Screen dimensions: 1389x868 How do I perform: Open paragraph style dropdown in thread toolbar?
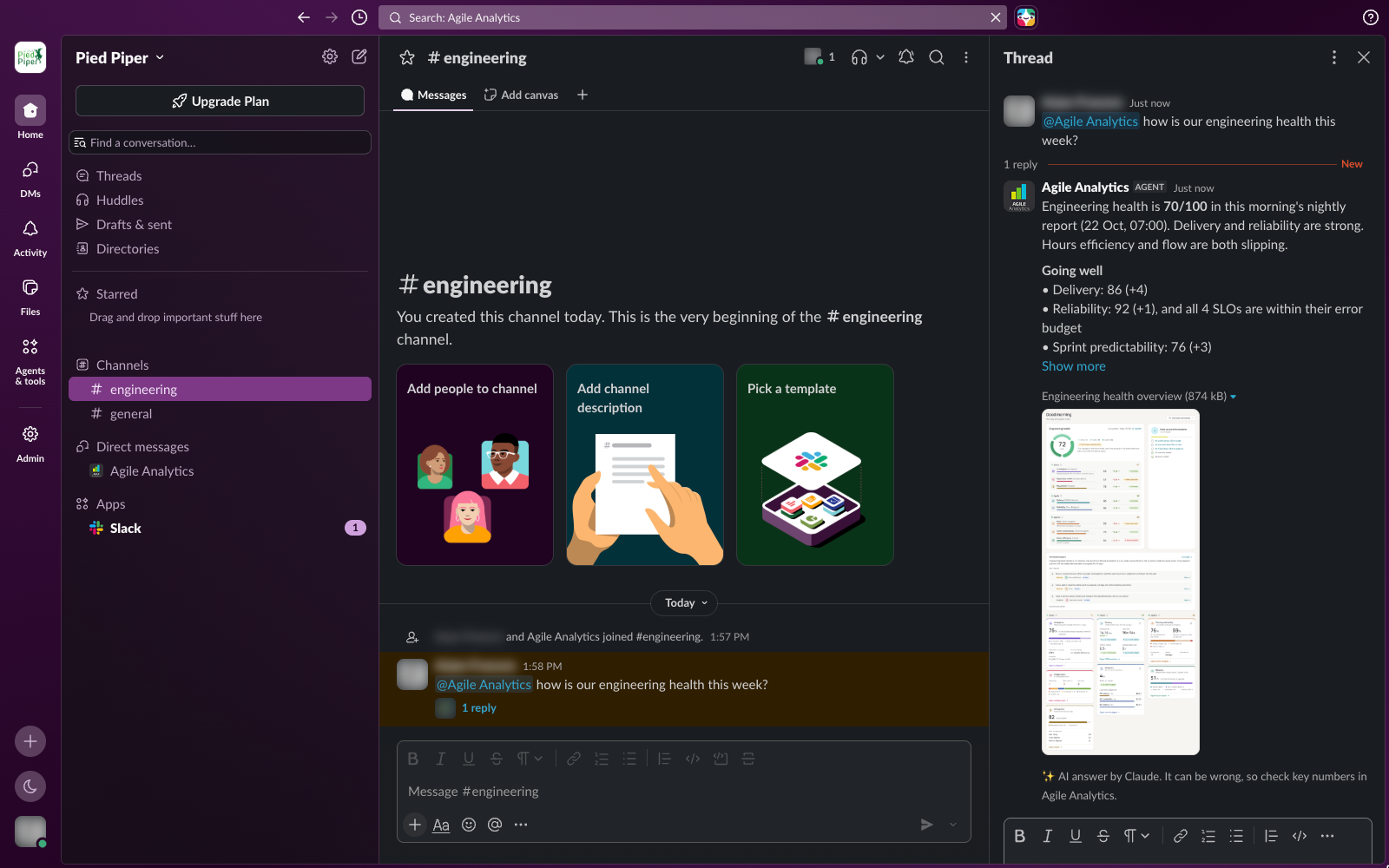point(1136,836)
